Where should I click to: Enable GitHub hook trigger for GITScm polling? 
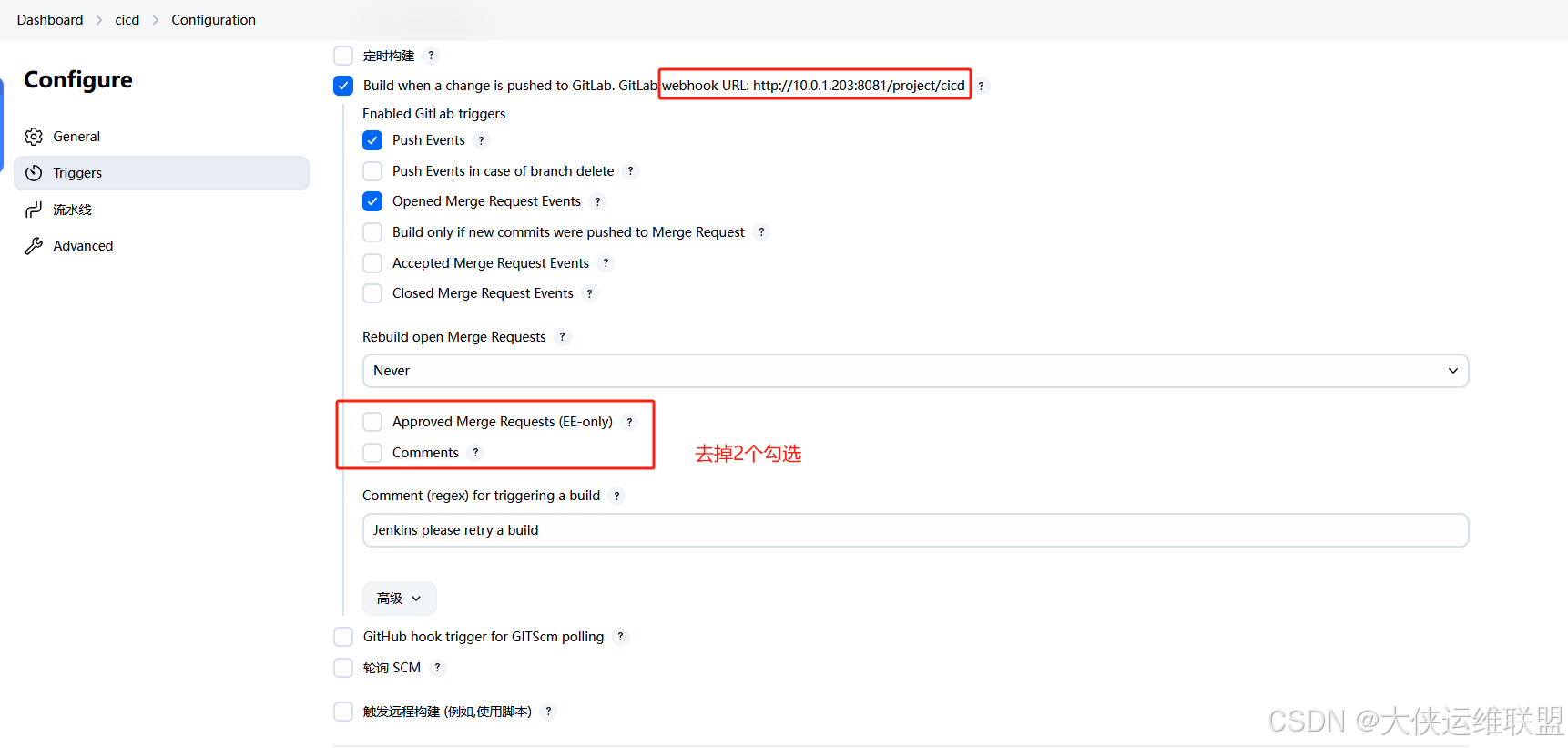(343, 637)
